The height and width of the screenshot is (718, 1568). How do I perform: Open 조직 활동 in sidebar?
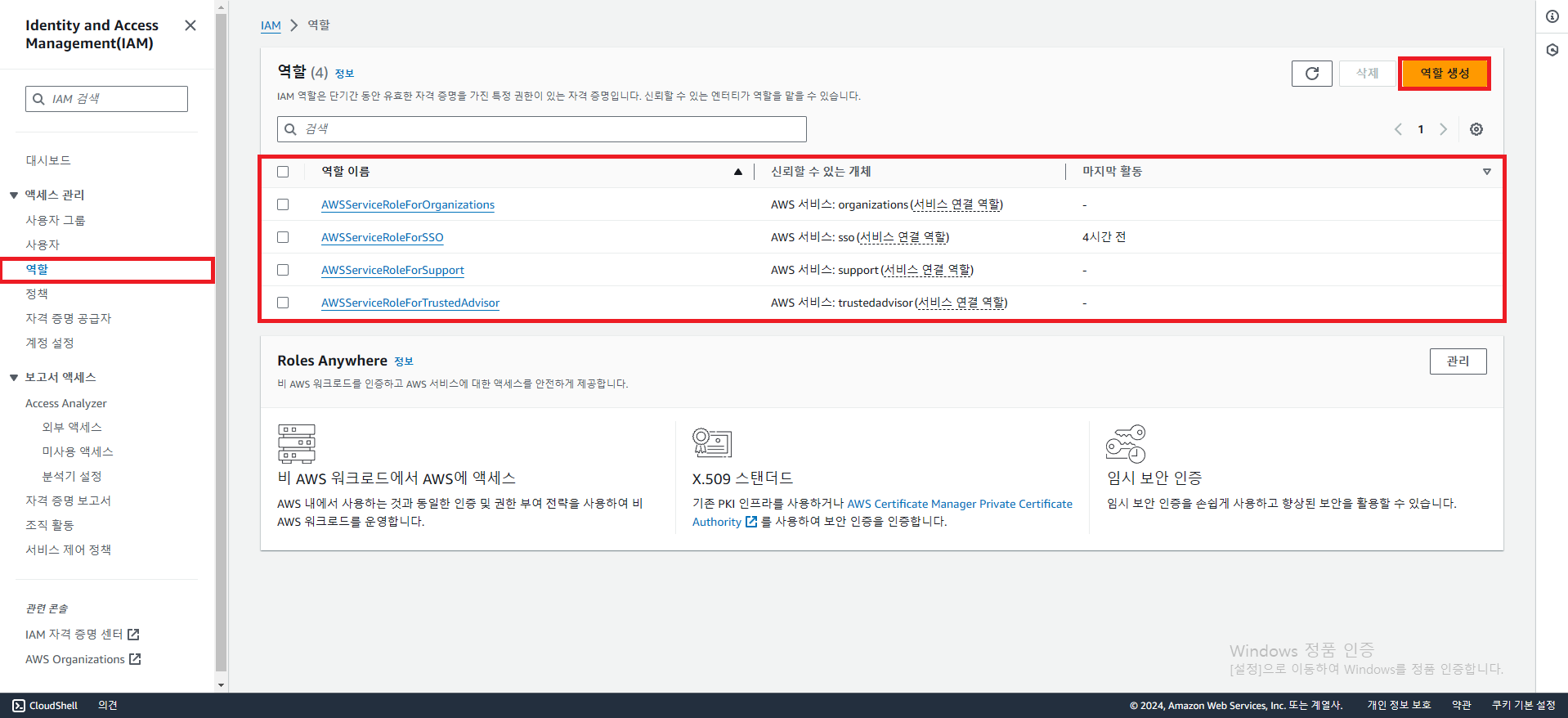pos(49,525)
